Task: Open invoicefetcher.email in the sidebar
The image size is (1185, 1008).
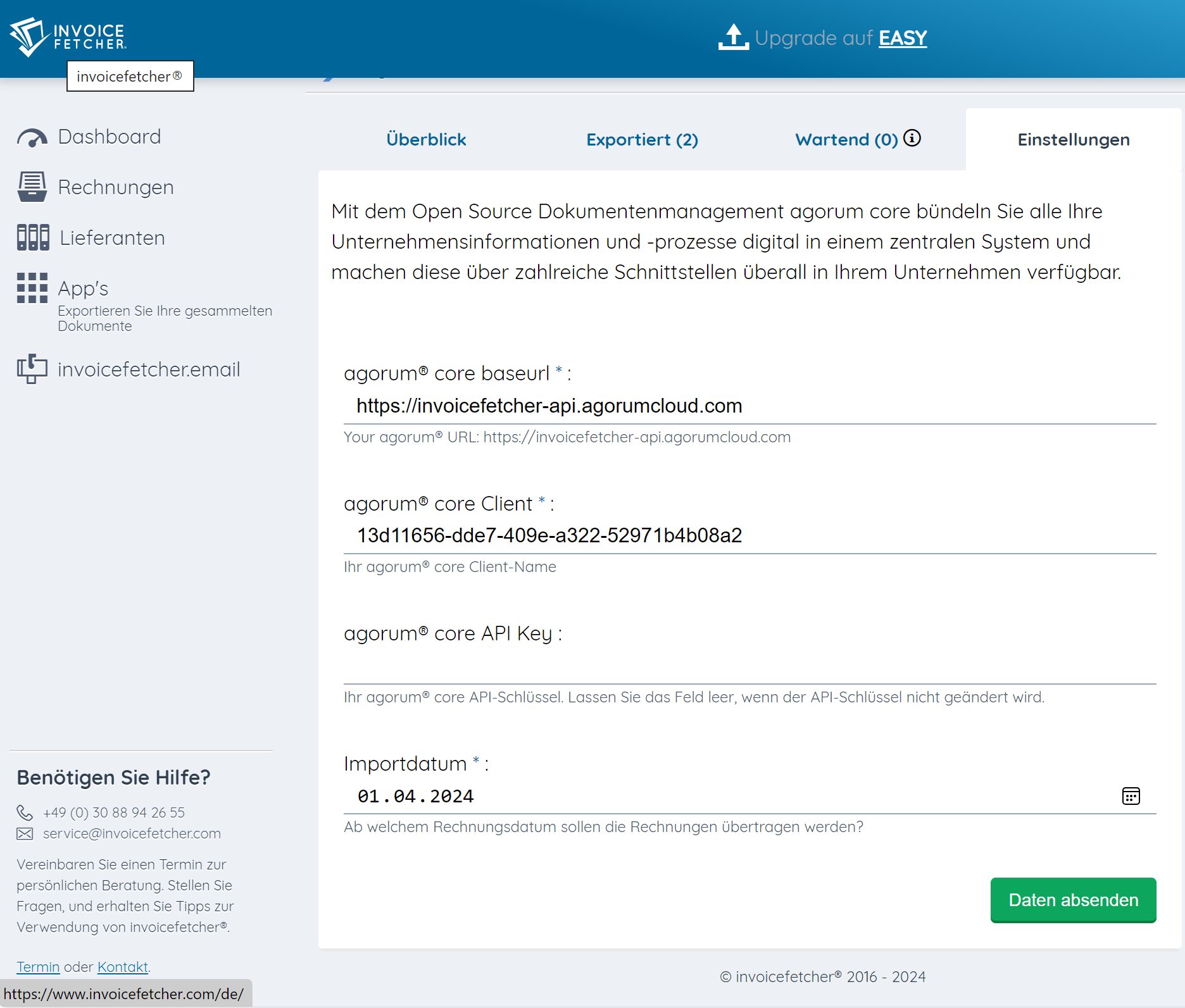Action: pos(149,370)
